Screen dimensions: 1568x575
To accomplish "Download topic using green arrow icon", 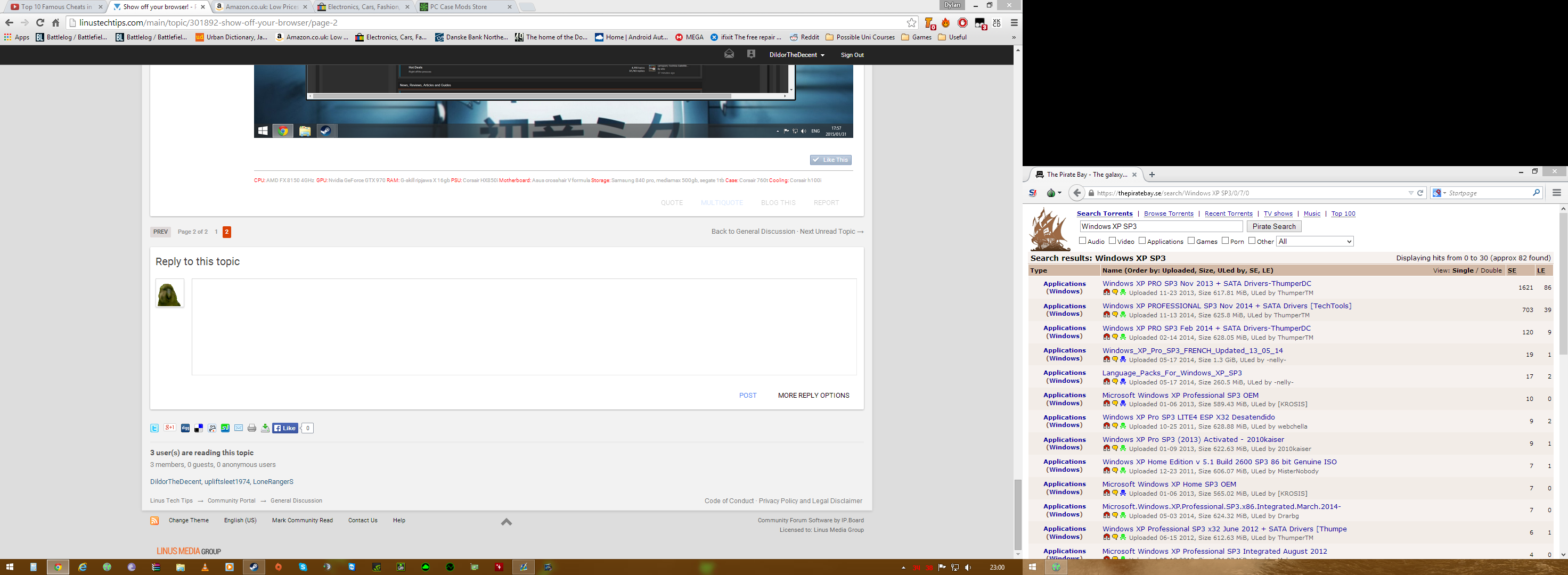I will tap(265, 429).
